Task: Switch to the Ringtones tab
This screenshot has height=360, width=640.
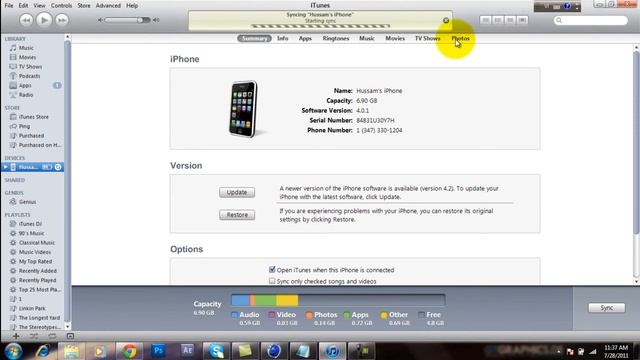Action: tap(336, 38)
